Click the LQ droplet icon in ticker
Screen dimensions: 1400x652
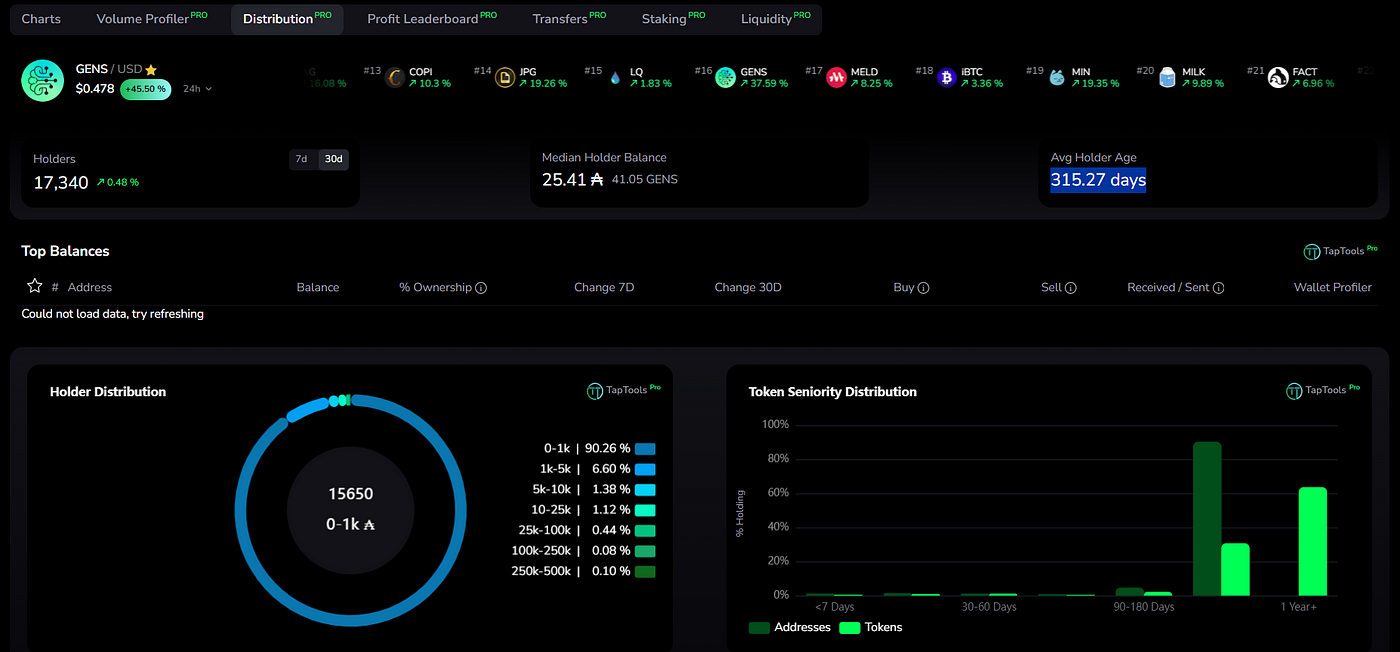[x=615, y=77]
